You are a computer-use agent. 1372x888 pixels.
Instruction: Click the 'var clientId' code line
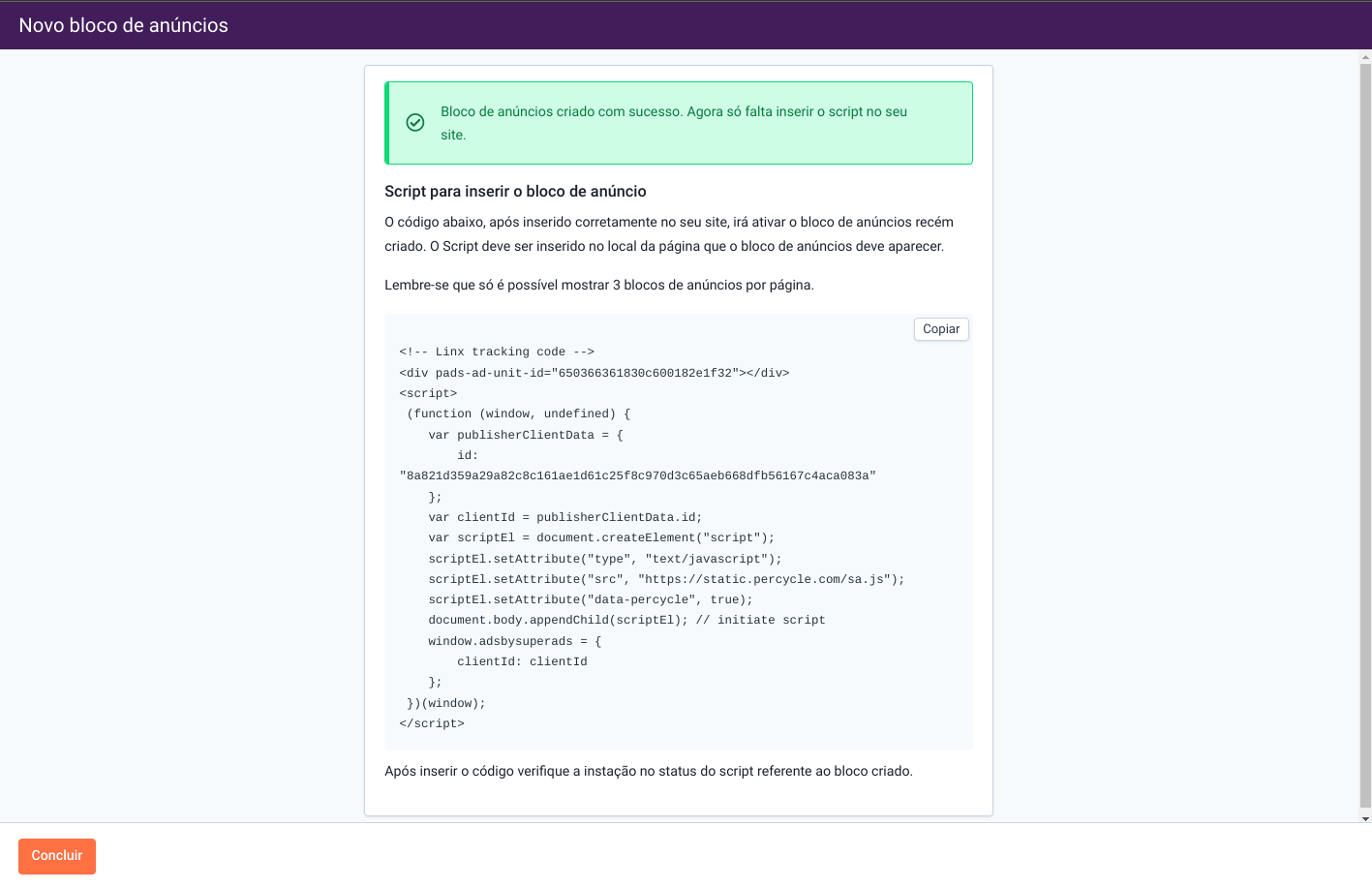tap(564, 517)
